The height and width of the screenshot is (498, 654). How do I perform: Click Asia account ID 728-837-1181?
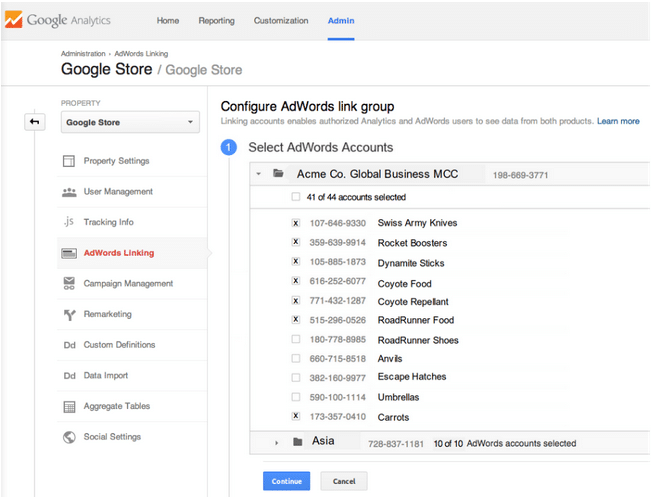(x=396, y=444)
